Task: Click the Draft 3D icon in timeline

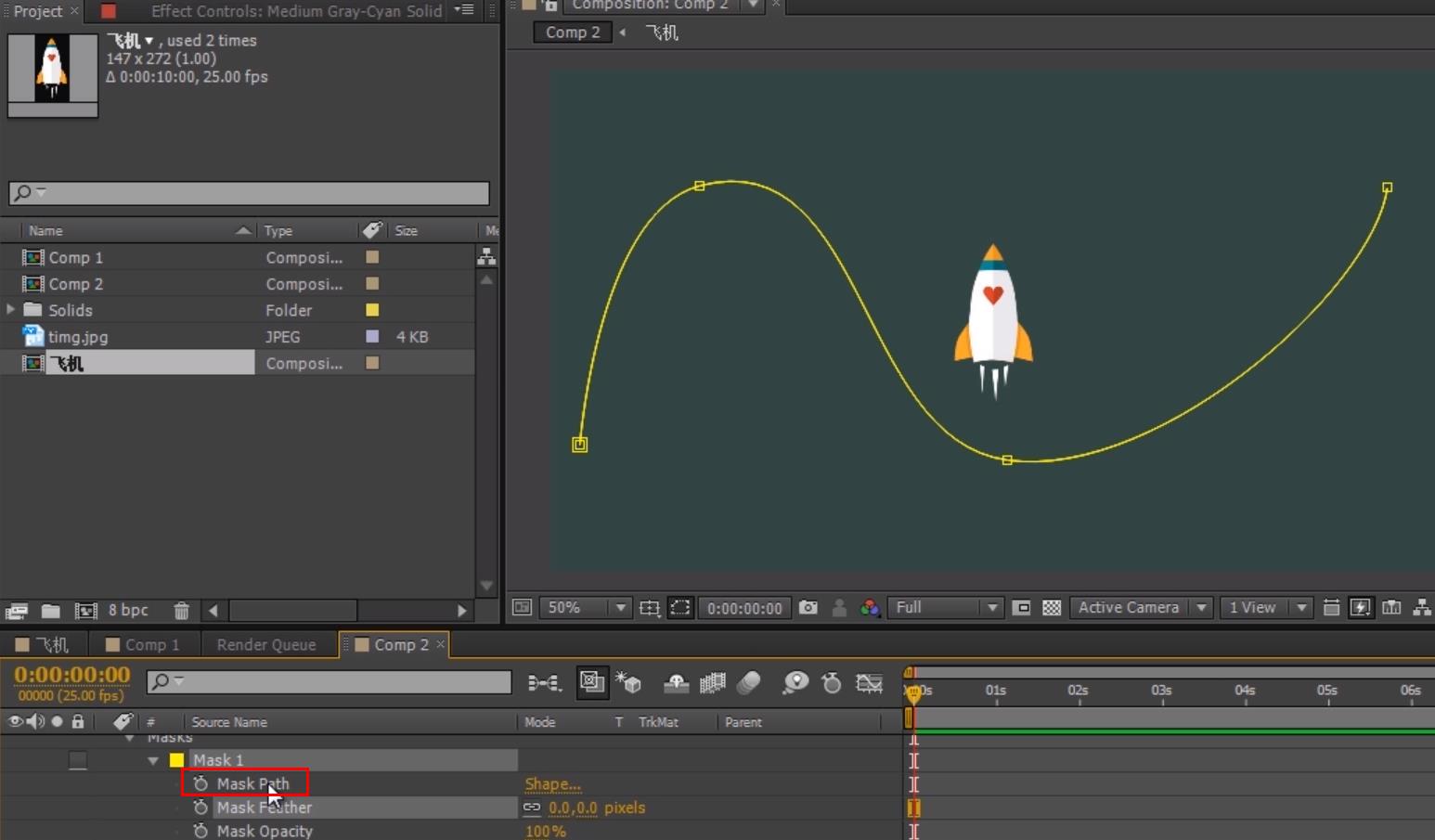Action: click(x=628, y=683)
